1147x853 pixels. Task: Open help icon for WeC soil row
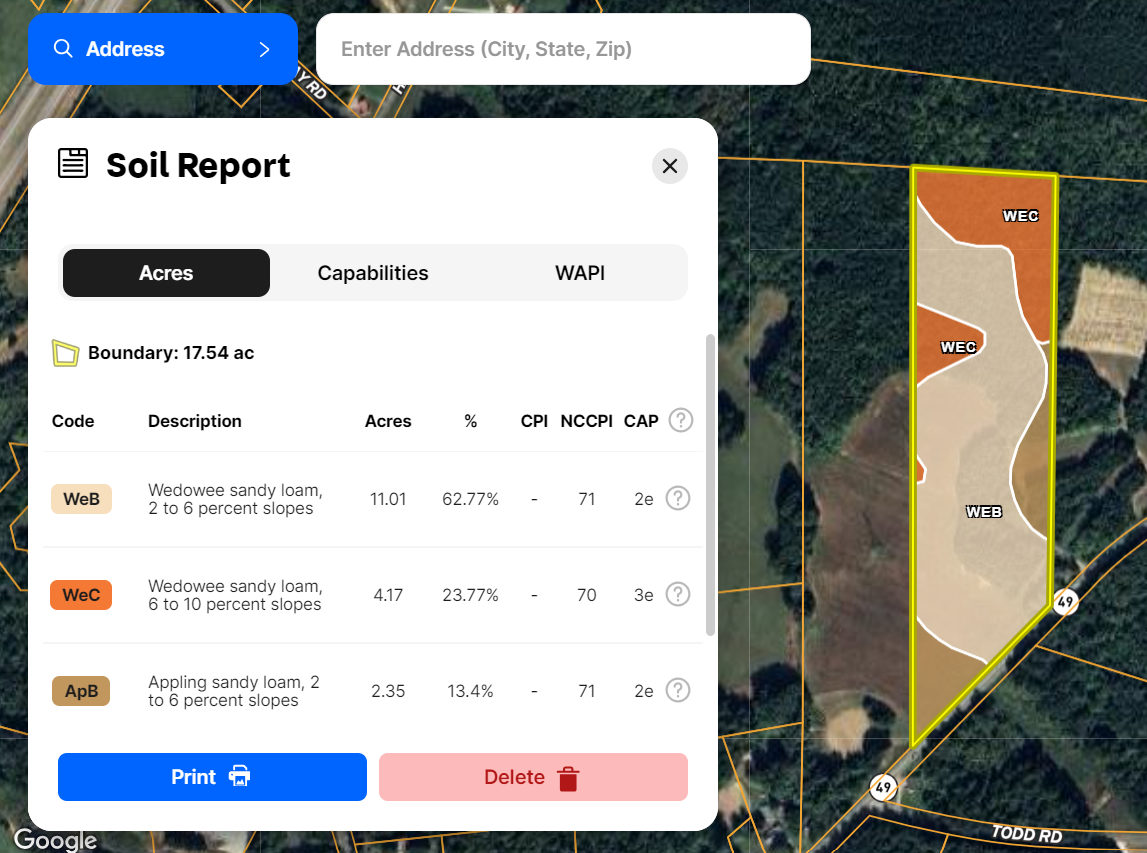[x=677, y=594]
